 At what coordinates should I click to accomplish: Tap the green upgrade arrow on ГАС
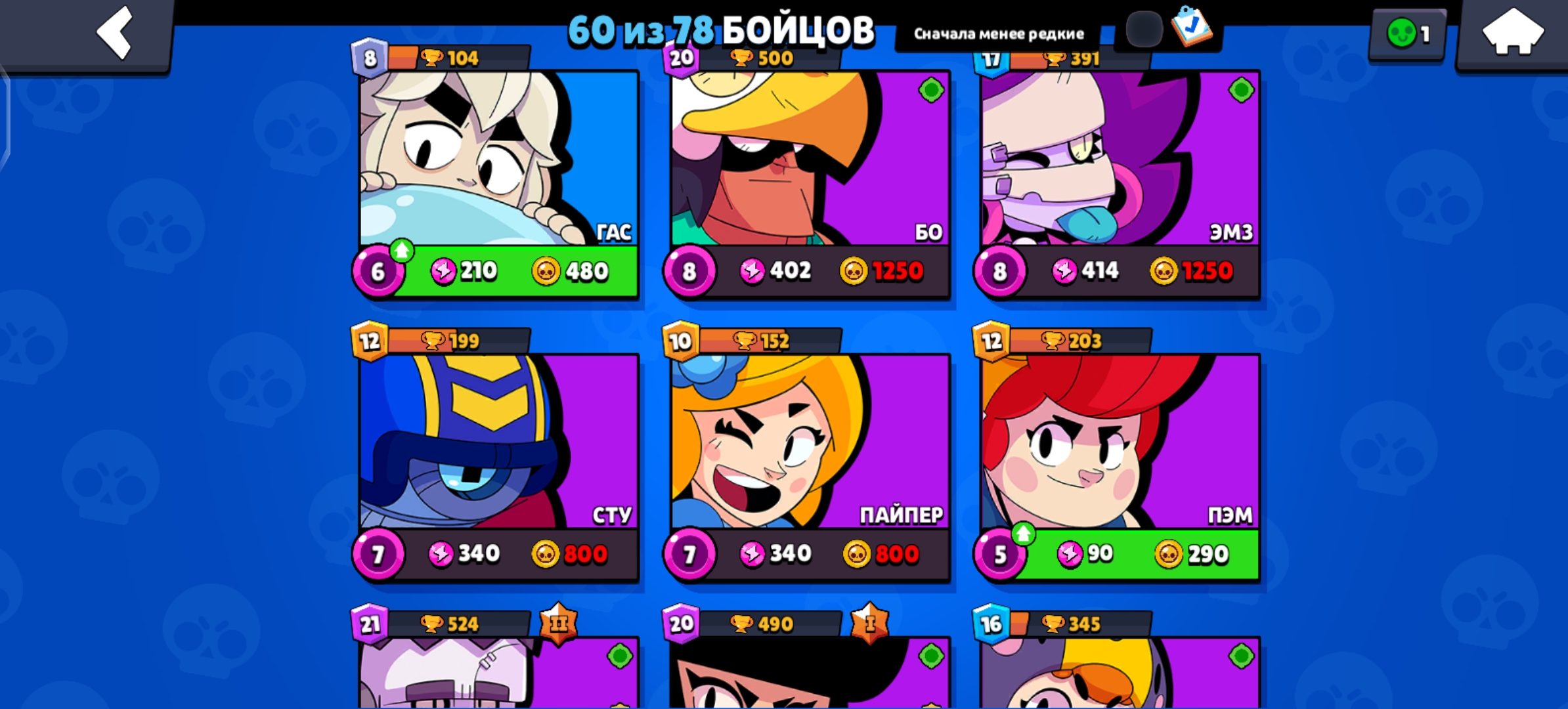click(x=401, y=250)
